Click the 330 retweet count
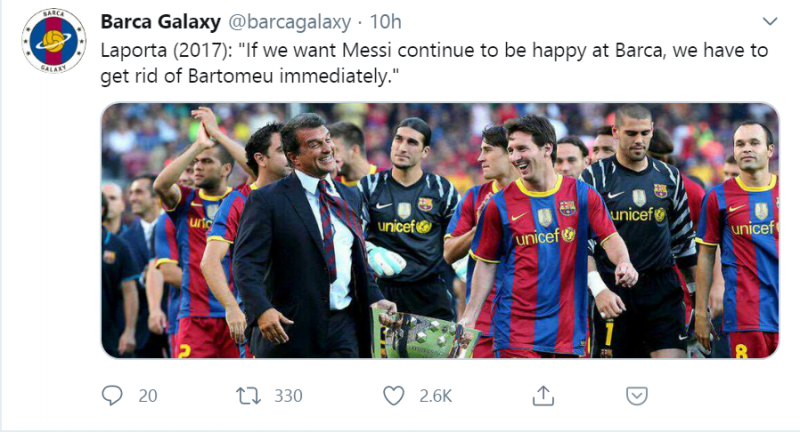 pyautogui.click(x=288, y=395)
